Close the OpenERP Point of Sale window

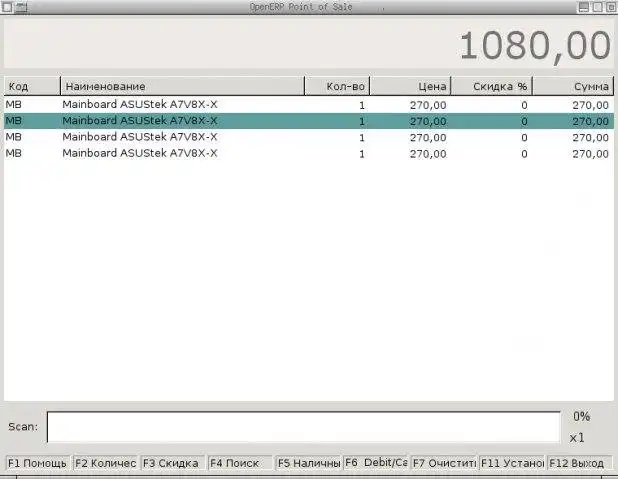pyautogui.click(x=611, y=7)
